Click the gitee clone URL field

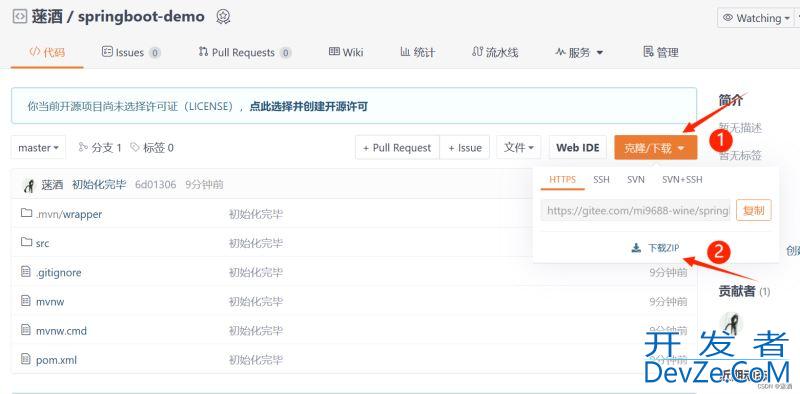pos(636,211)
